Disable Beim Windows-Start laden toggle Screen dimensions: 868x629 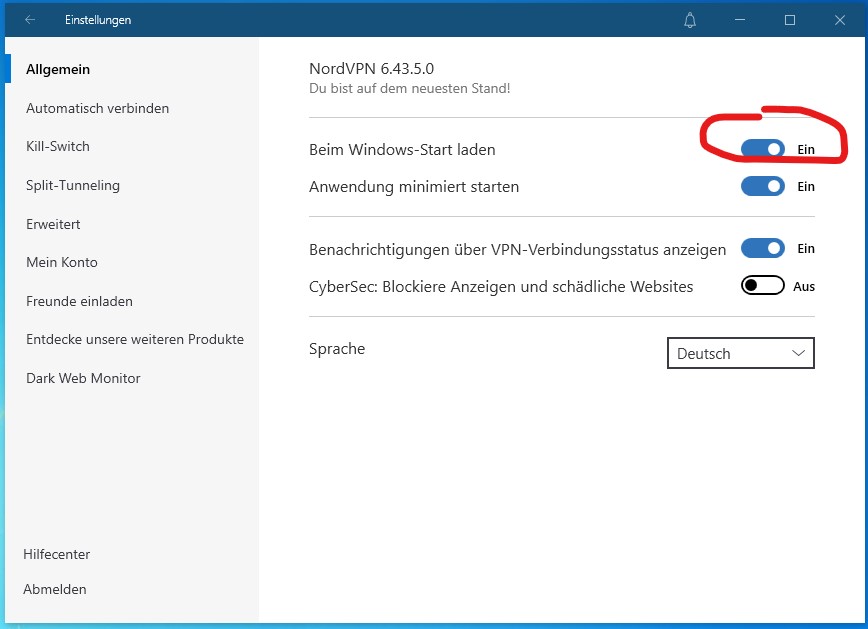[762, 149]
